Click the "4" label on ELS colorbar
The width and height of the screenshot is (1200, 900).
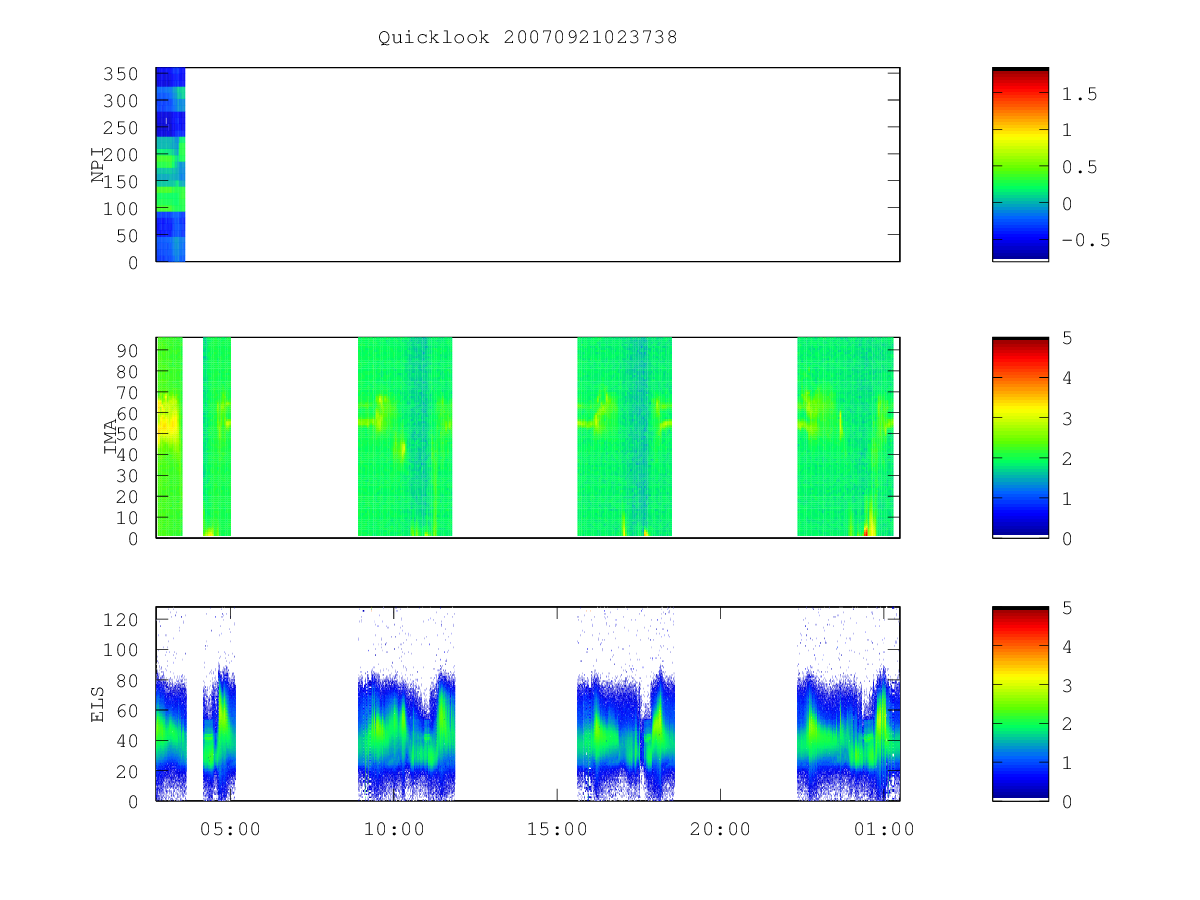click(x=1067, y=646)
